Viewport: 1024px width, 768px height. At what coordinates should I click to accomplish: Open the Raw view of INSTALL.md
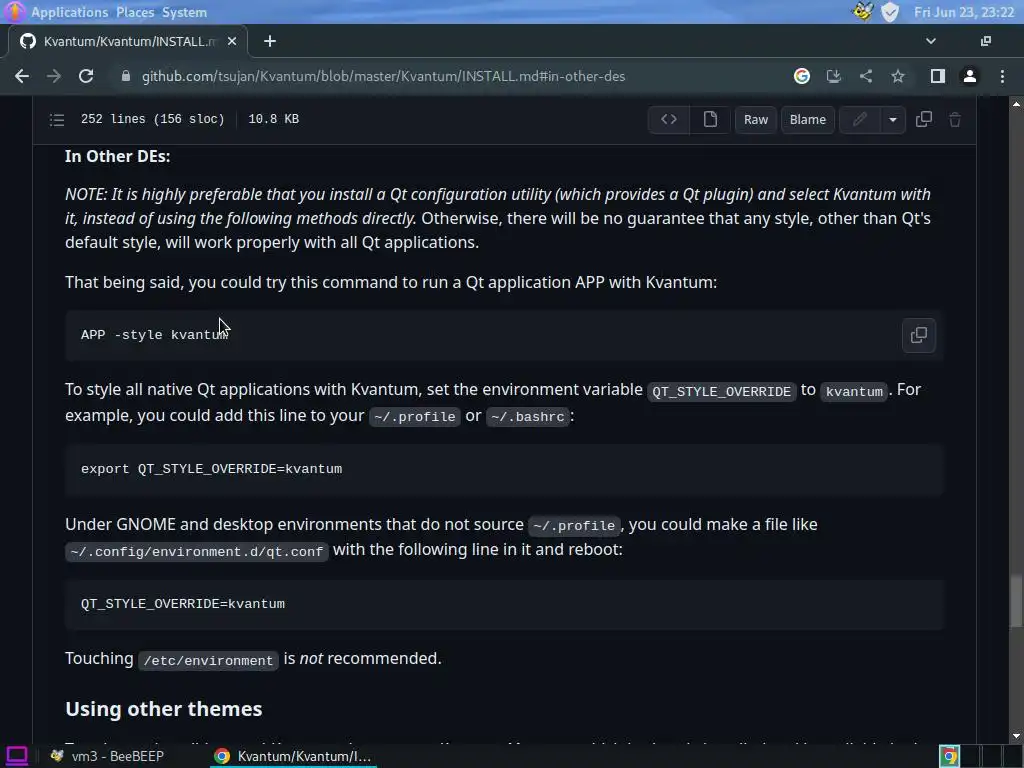pos(756,120)
